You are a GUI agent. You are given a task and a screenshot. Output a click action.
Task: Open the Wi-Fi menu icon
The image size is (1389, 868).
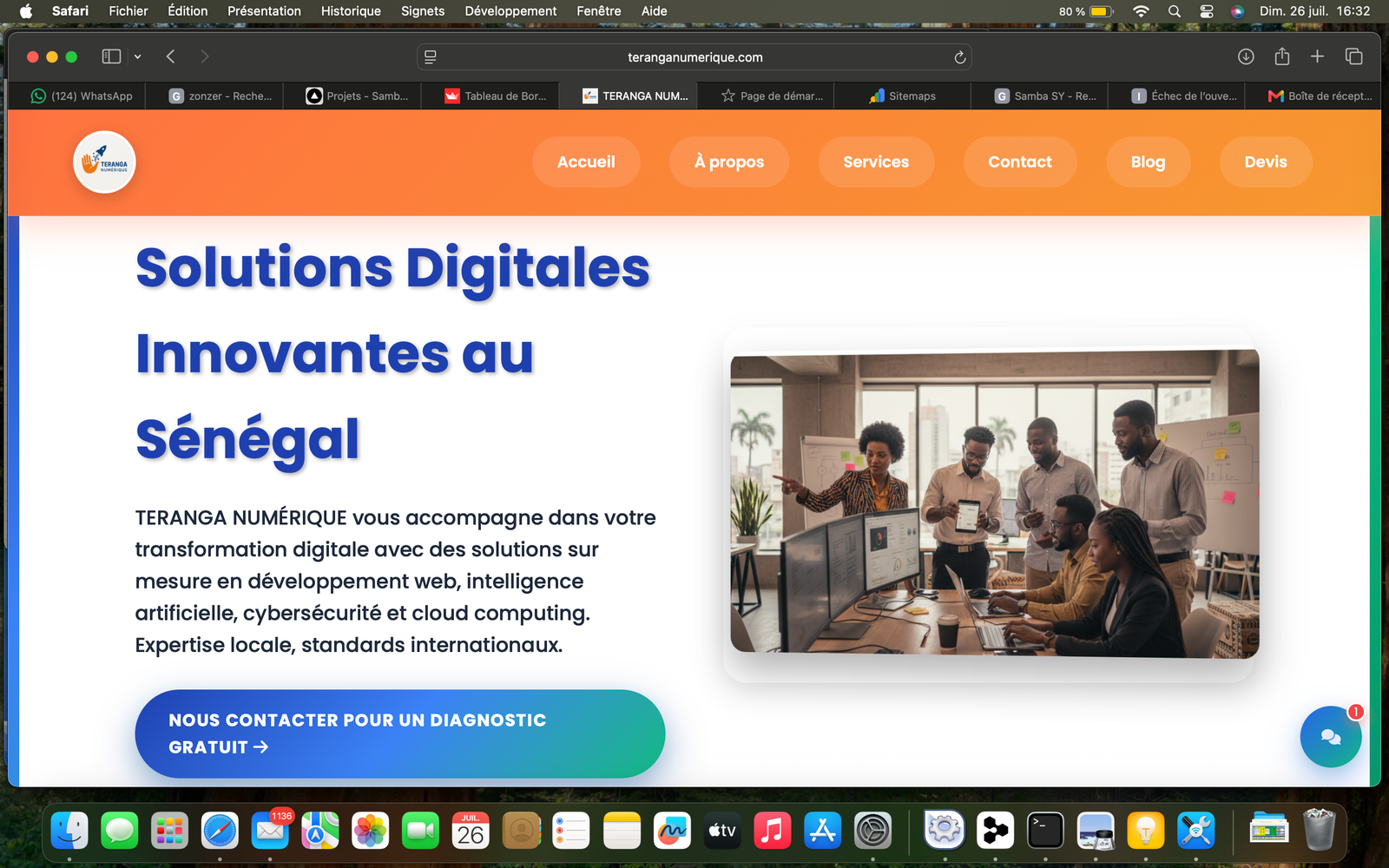(x=1141, y=11)
